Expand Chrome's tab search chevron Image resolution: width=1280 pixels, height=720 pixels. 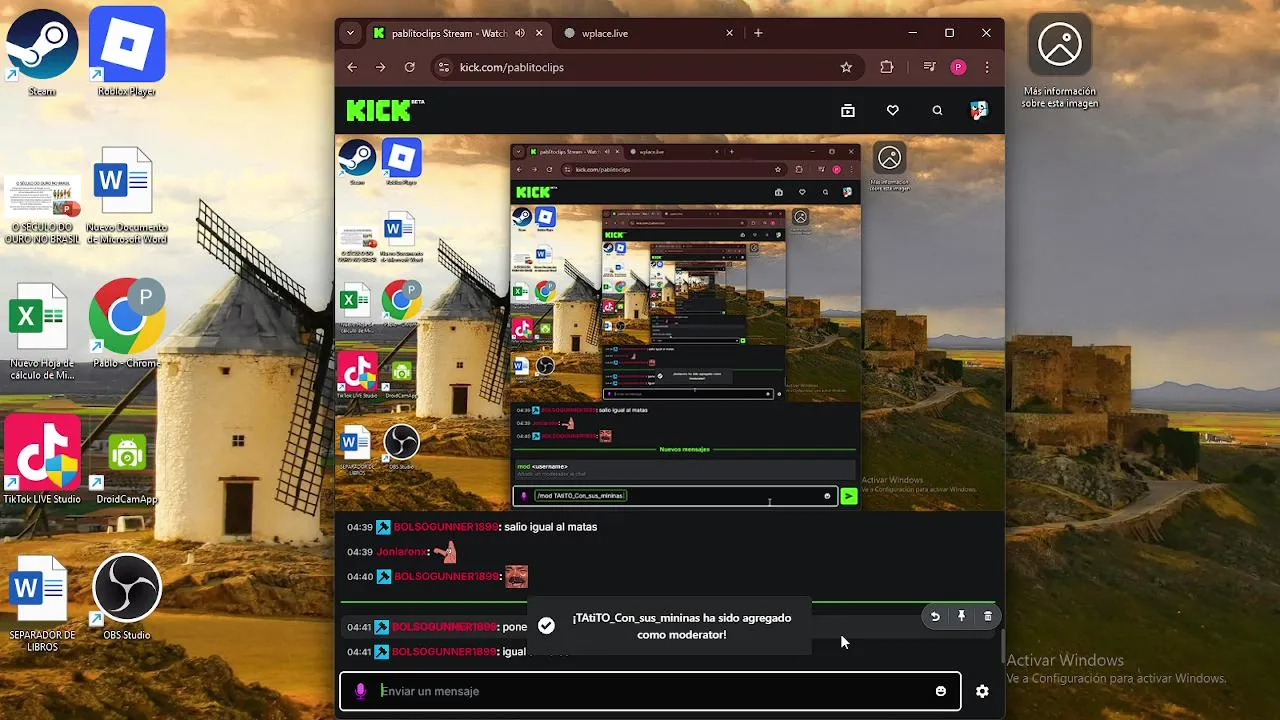click(x=350, y=33)
